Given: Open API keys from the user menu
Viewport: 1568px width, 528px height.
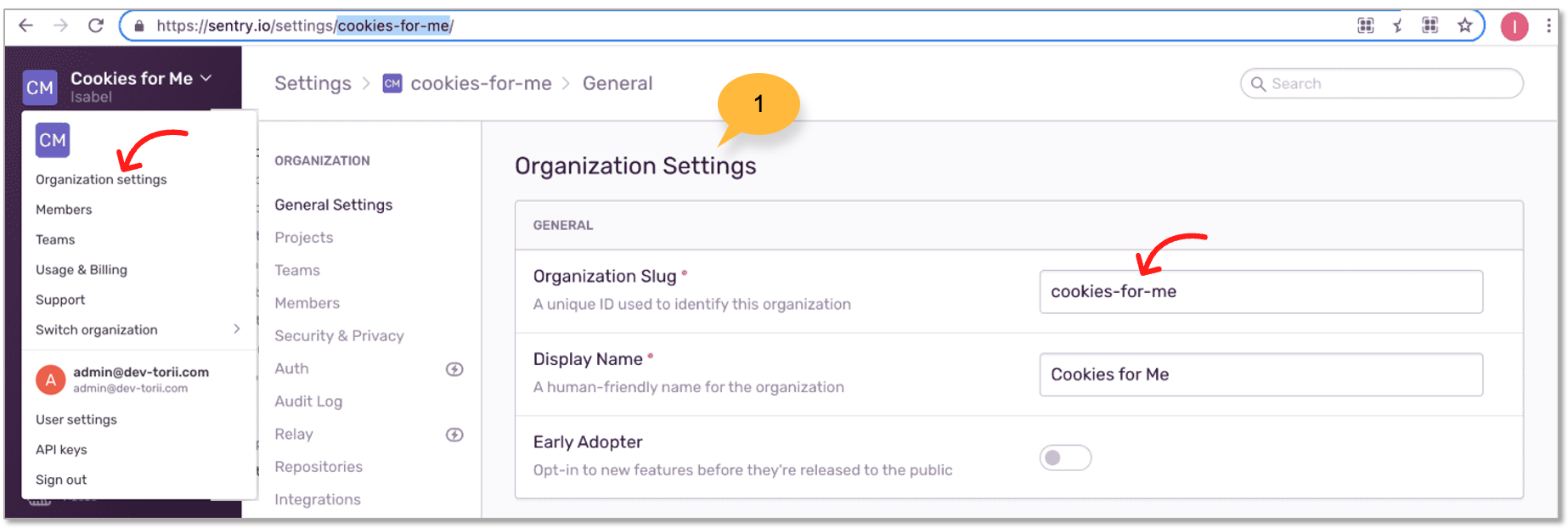Looking at the screenshot, I should pyautogui.click(x=61, y=450).
